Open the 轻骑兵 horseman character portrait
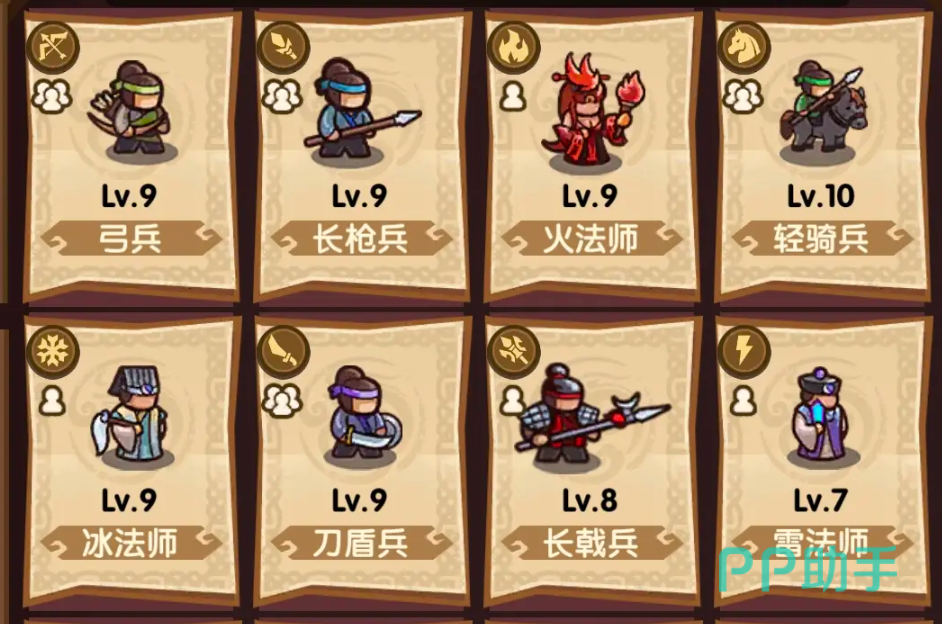 pos(823,112)
